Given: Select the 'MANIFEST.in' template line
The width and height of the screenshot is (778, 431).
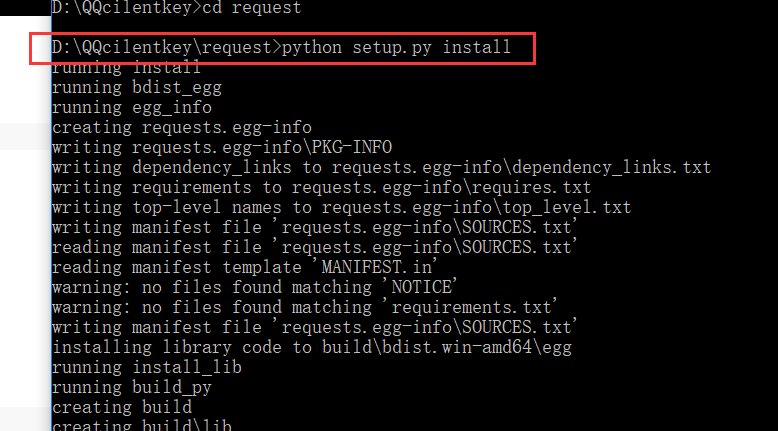Looking at the screenshot, I should tap(245, 267).
